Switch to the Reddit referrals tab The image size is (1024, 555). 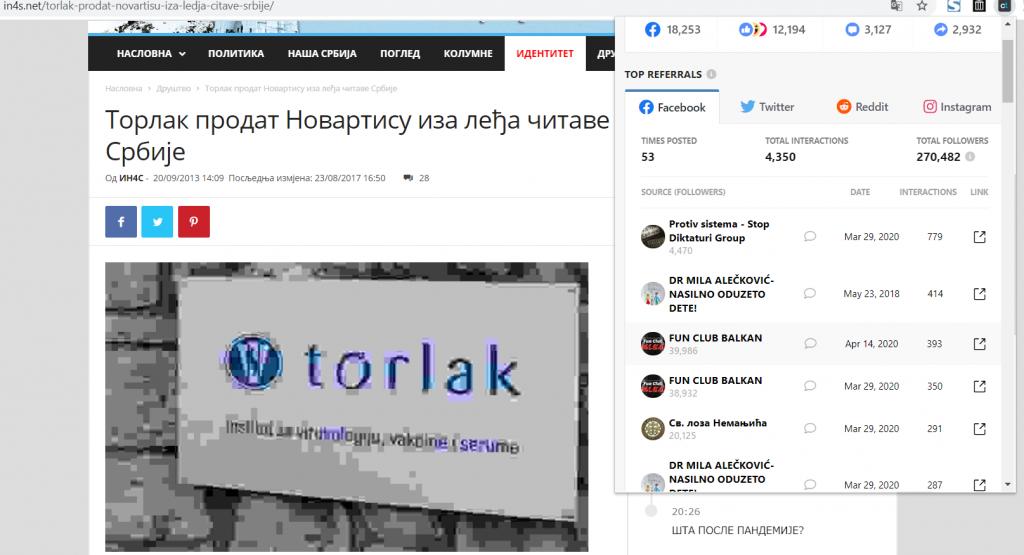point(863,106)
